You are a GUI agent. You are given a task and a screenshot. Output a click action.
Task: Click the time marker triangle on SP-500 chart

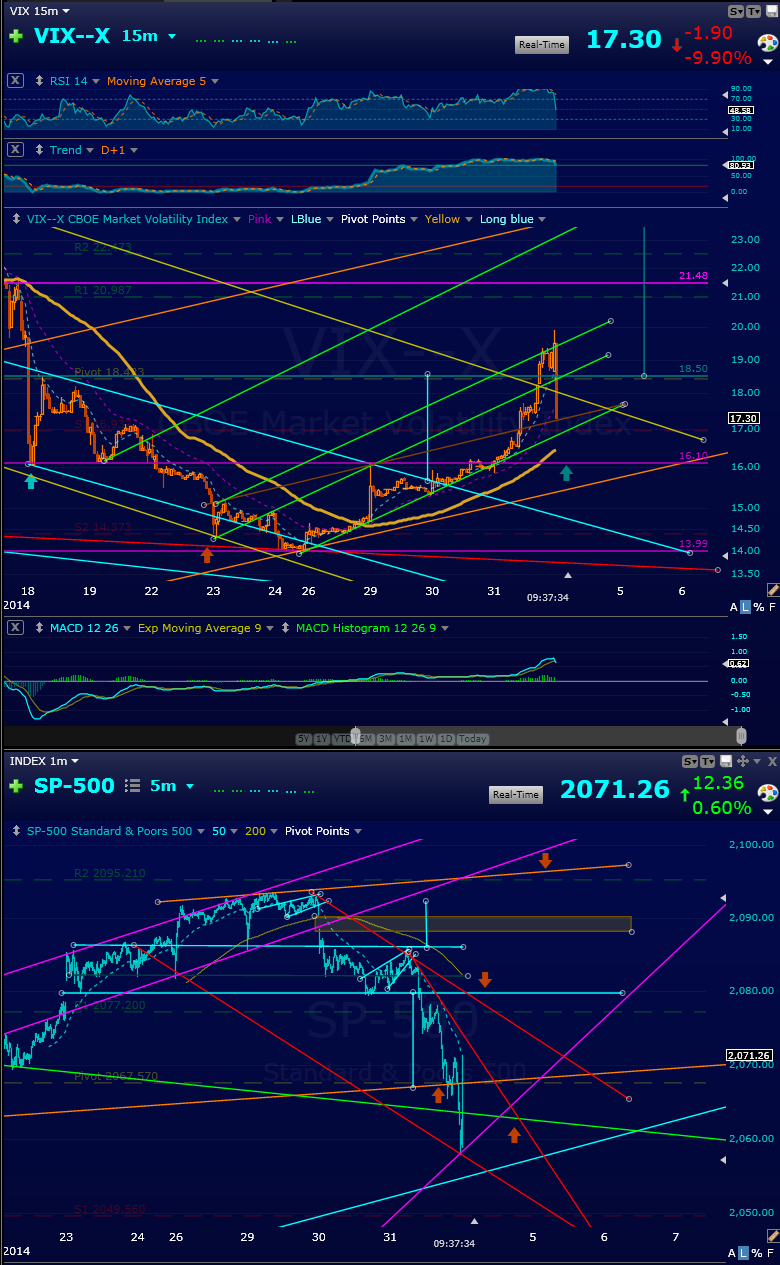point(475,1221)
